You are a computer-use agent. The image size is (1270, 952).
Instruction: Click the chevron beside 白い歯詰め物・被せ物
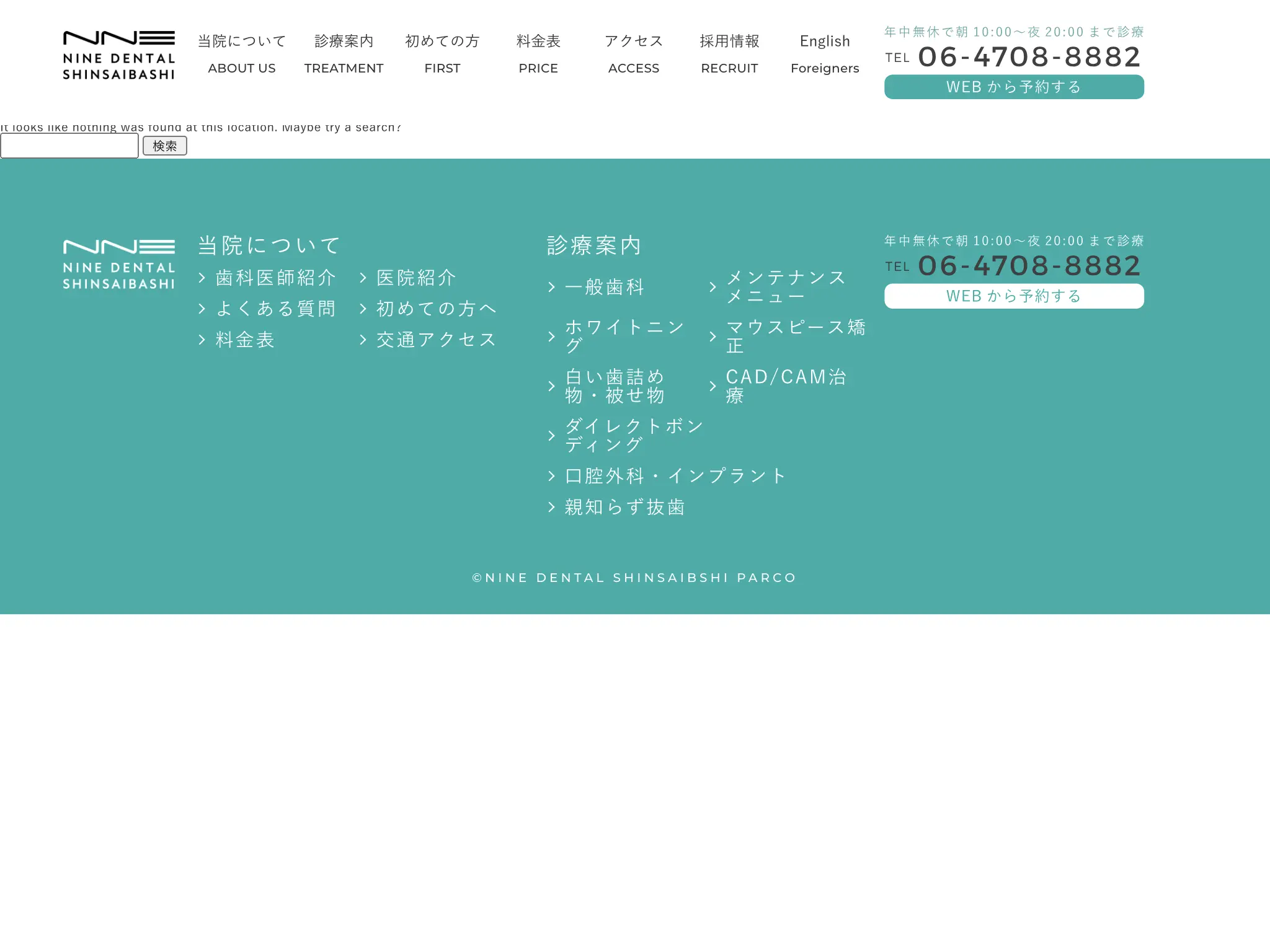click(552, 386)
